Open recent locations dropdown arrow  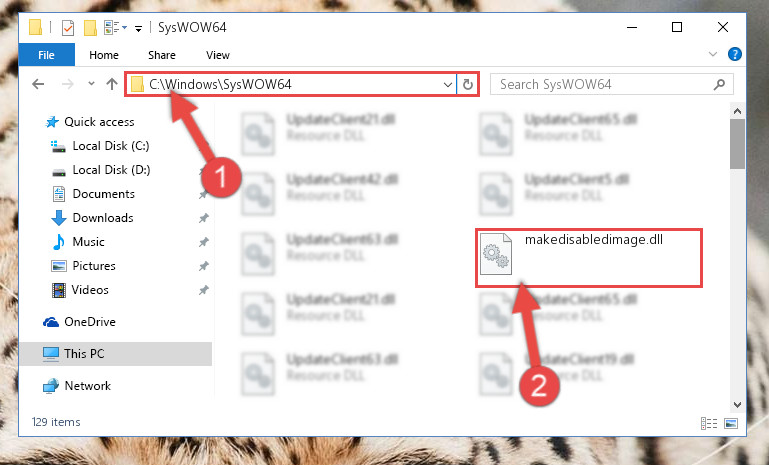click(91, 83)
